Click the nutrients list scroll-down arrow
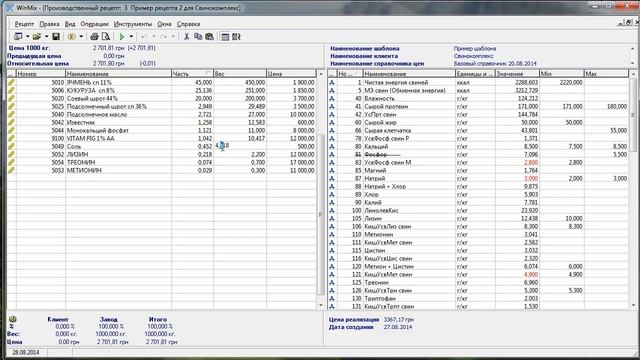This screenshot has height=360, width=640. pyautogui.click(x=633, y=305)
